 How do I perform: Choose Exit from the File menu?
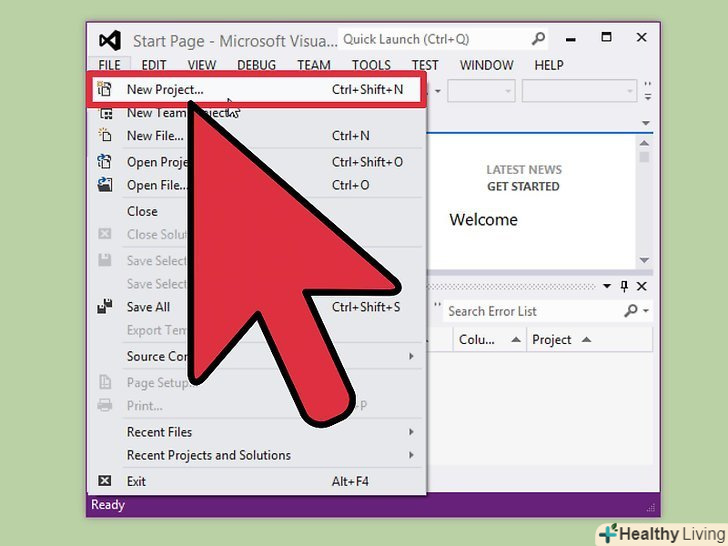[x=256, y=481]
